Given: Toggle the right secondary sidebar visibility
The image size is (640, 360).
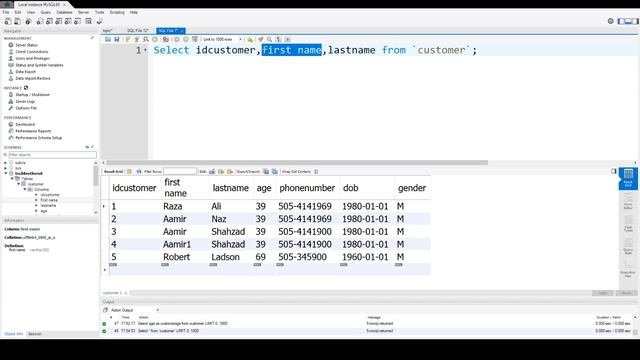Looking at the screenshot, I should [636, 21].
